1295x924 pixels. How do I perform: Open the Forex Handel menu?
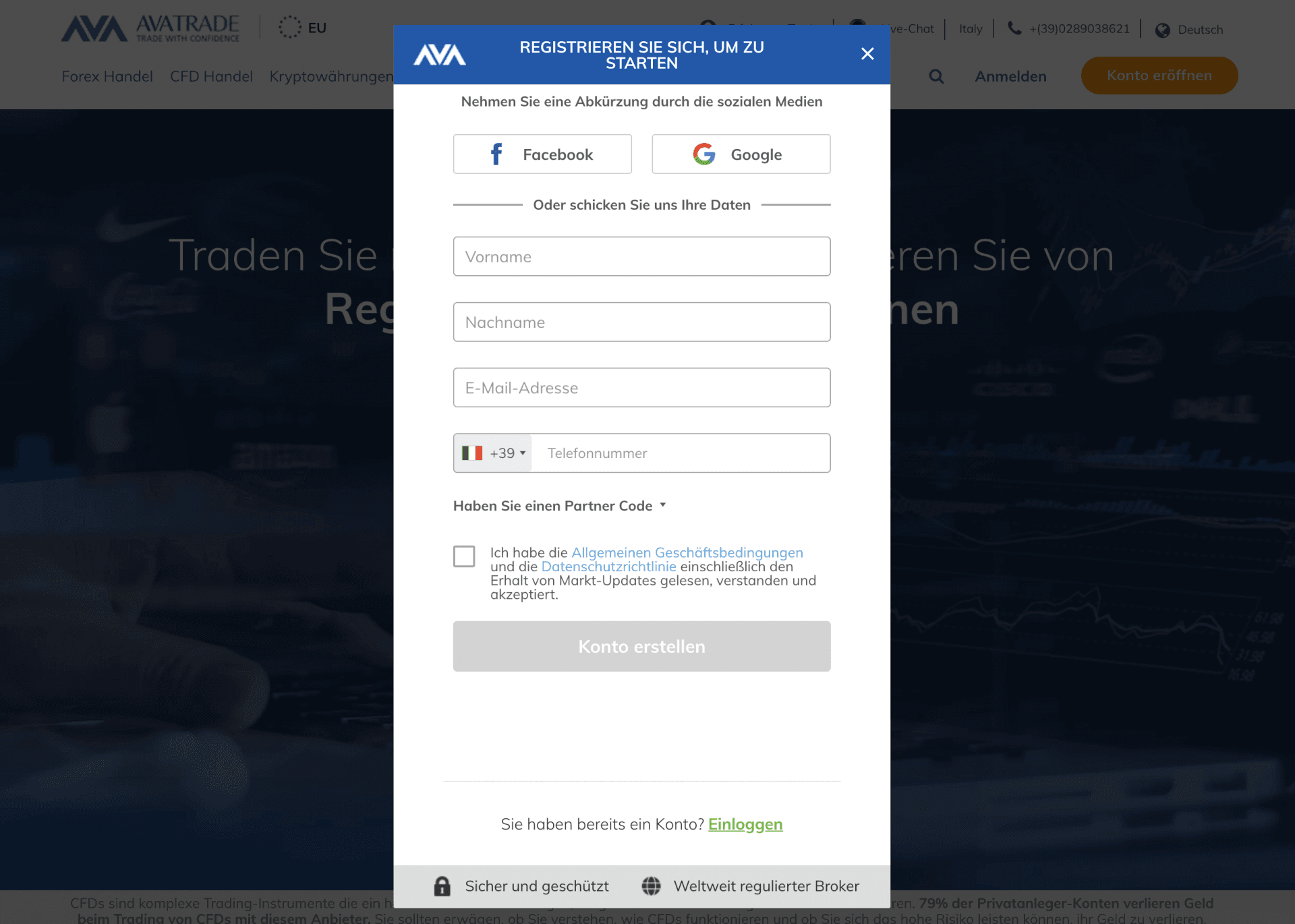[x=107, y=76]
